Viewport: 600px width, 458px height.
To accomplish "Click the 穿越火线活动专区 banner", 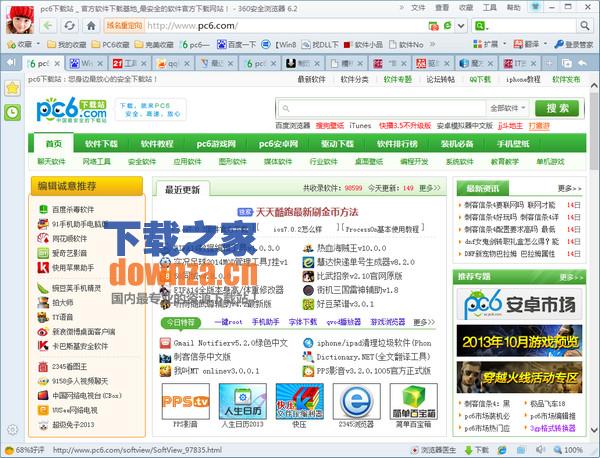I will pos(519,377).
